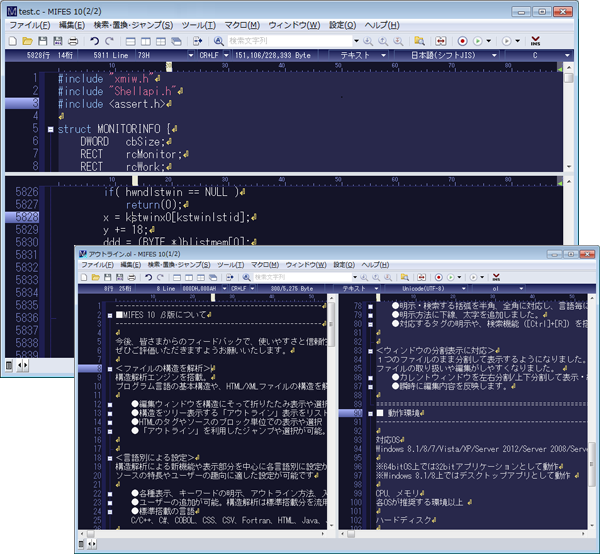The width and height of the screenshot is (600, 554).
Task: Click the Redo arrow in test.c toolbar
Action: coord(109,41)
